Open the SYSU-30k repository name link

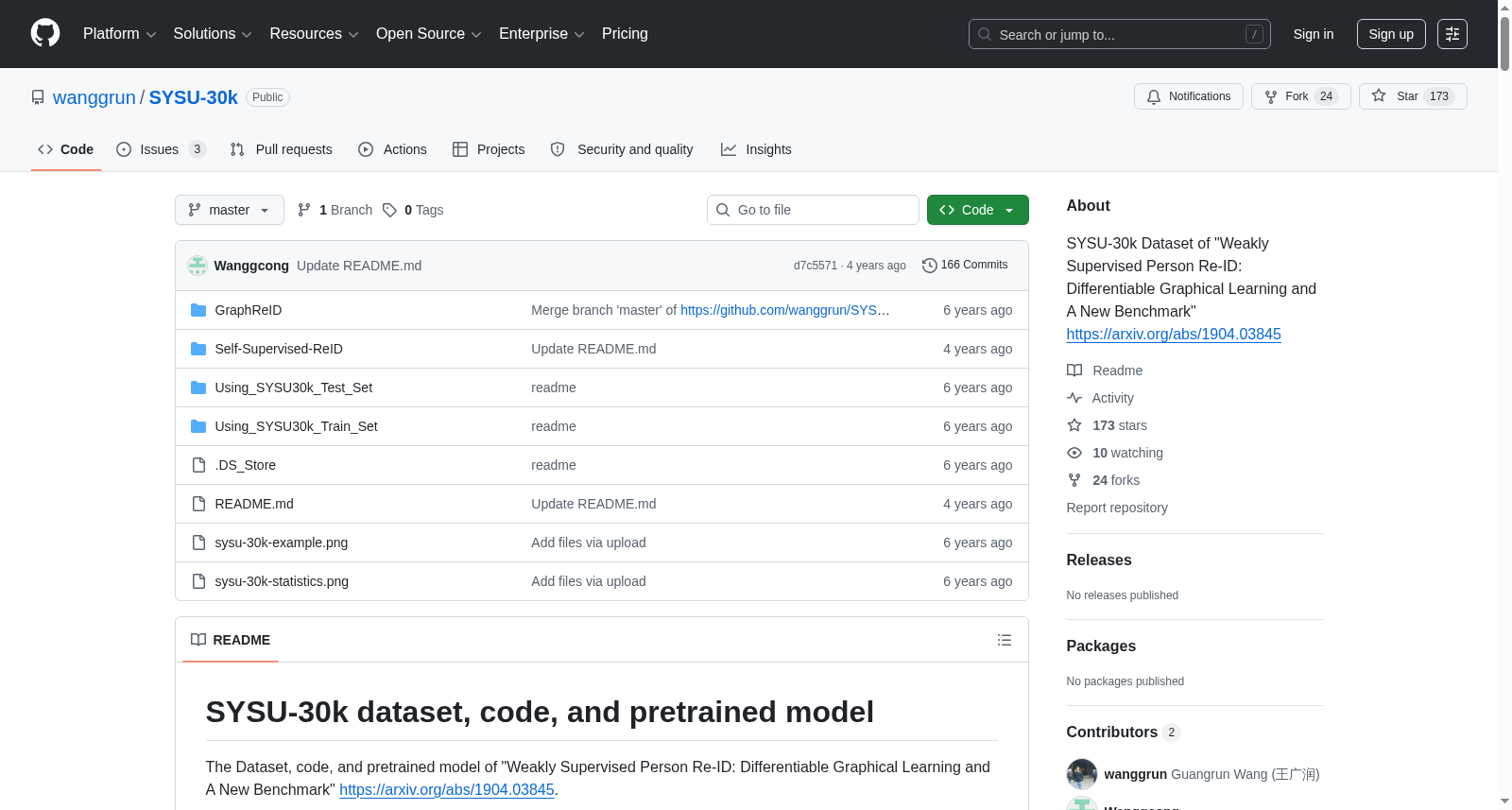(x=194, y=97)
